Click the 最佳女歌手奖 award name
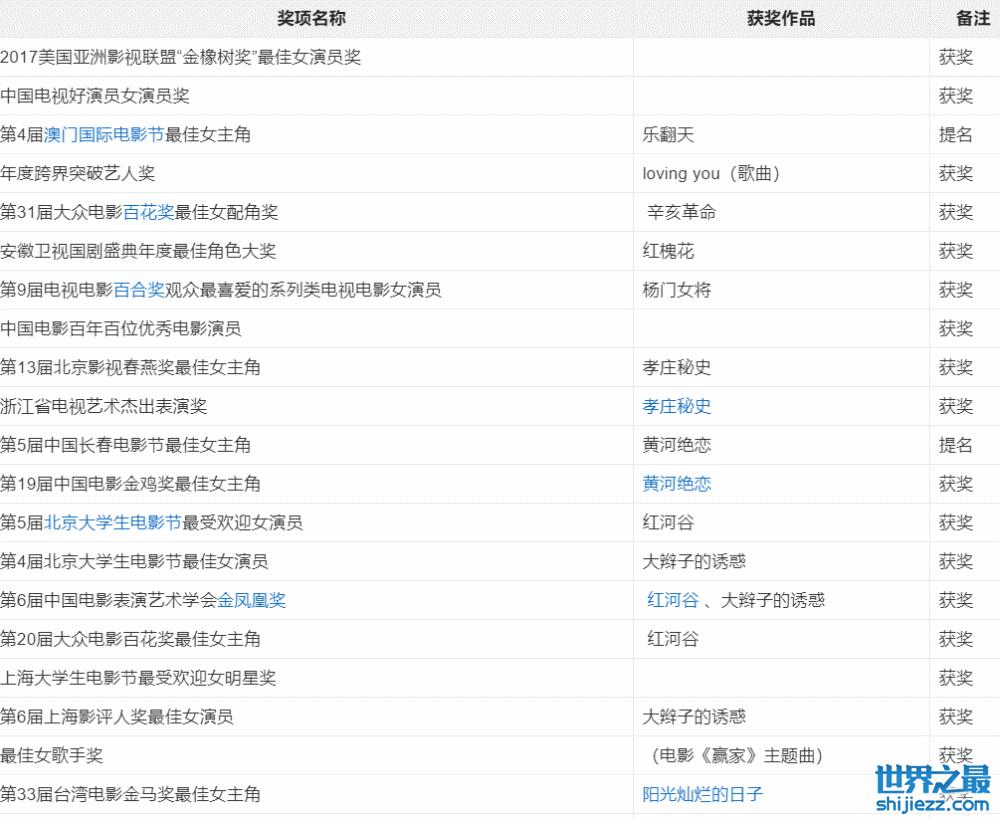The image size is (1000, 819). [52, 756]
